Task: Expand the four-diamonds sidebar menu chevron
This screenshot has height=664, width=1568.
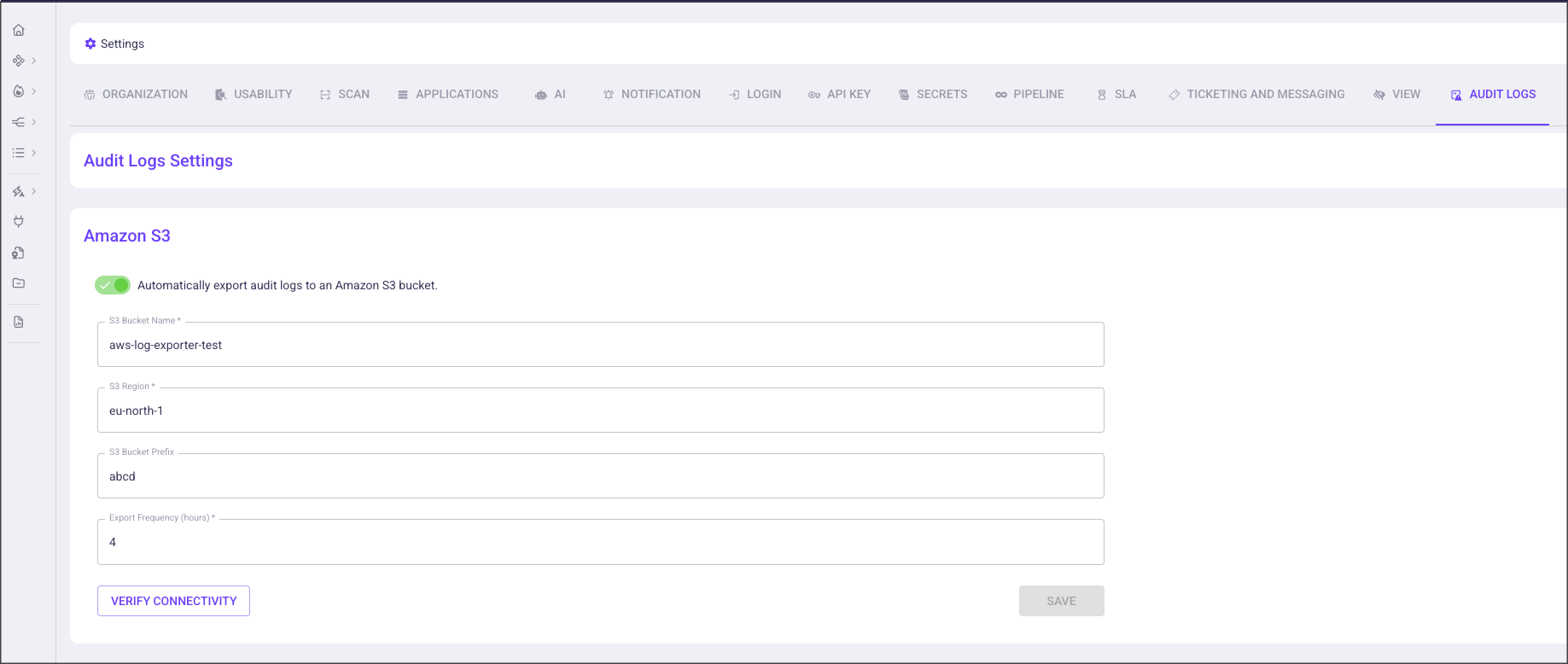Action: 34,61
